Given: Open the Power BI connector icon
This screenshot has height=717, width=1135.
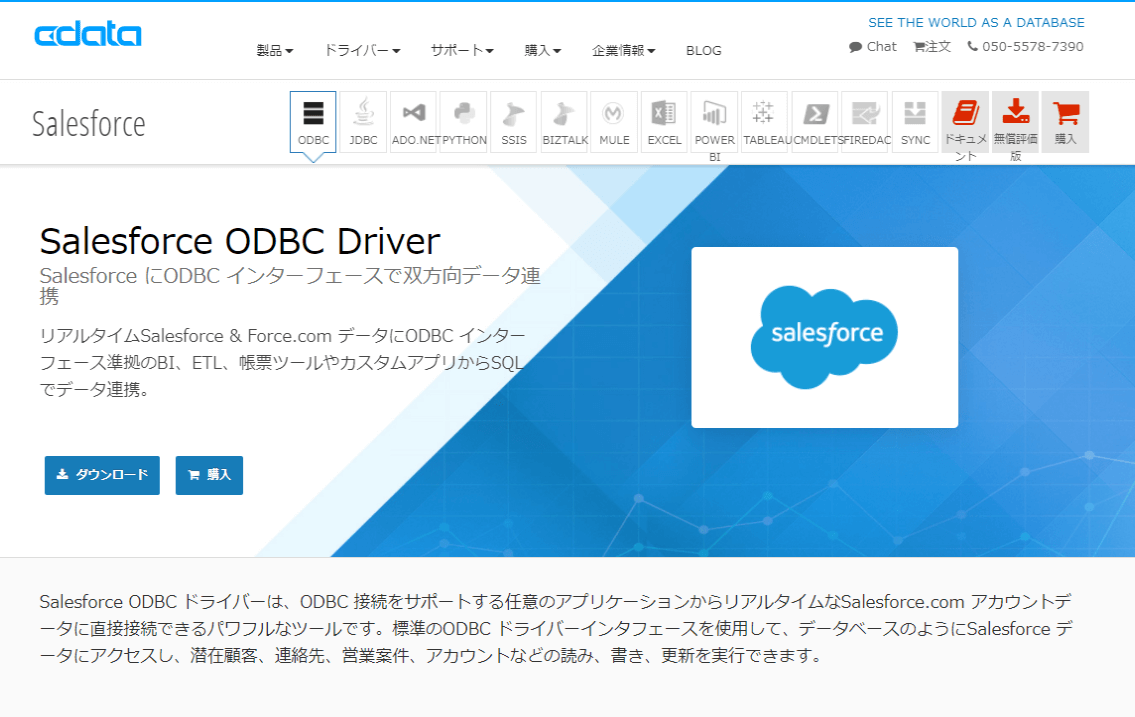Looking at the screenshot, I should [714, 122].
